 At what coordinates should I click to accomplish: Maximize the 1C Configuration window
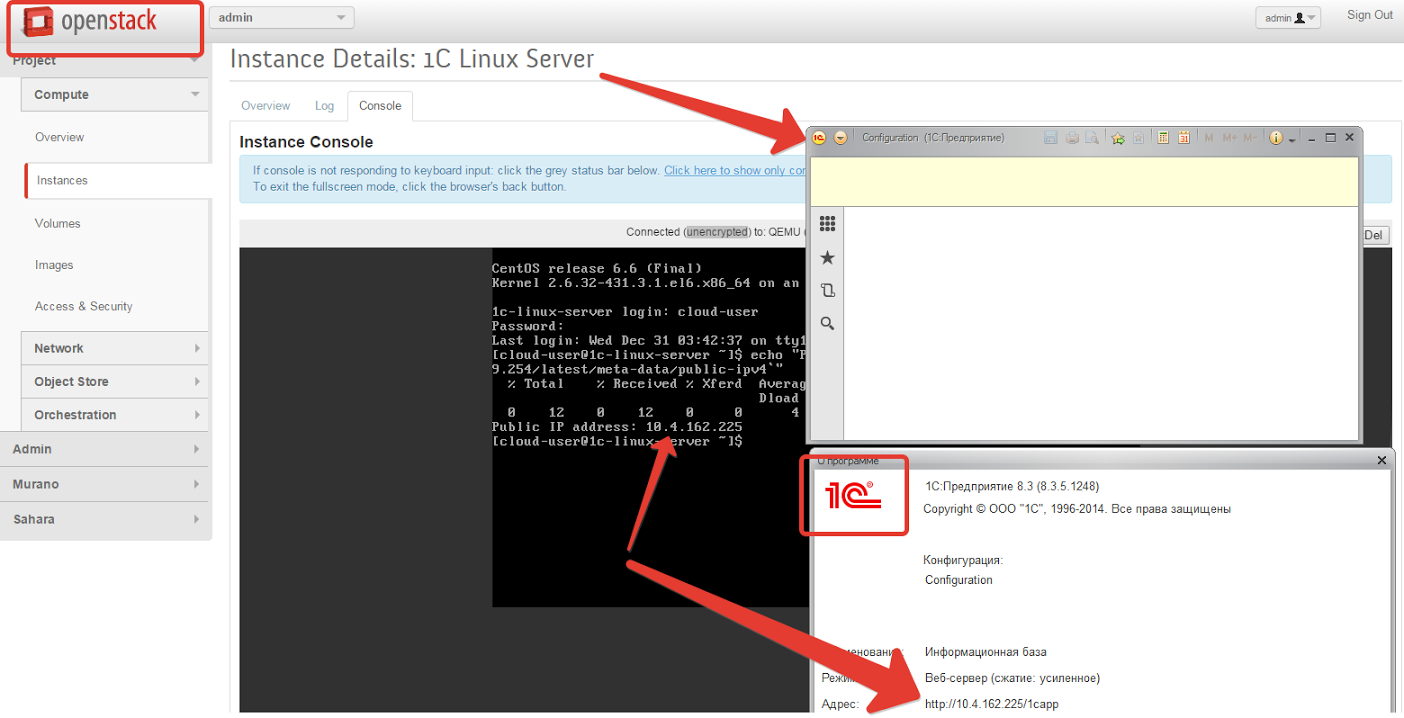tap(1330, 138)
